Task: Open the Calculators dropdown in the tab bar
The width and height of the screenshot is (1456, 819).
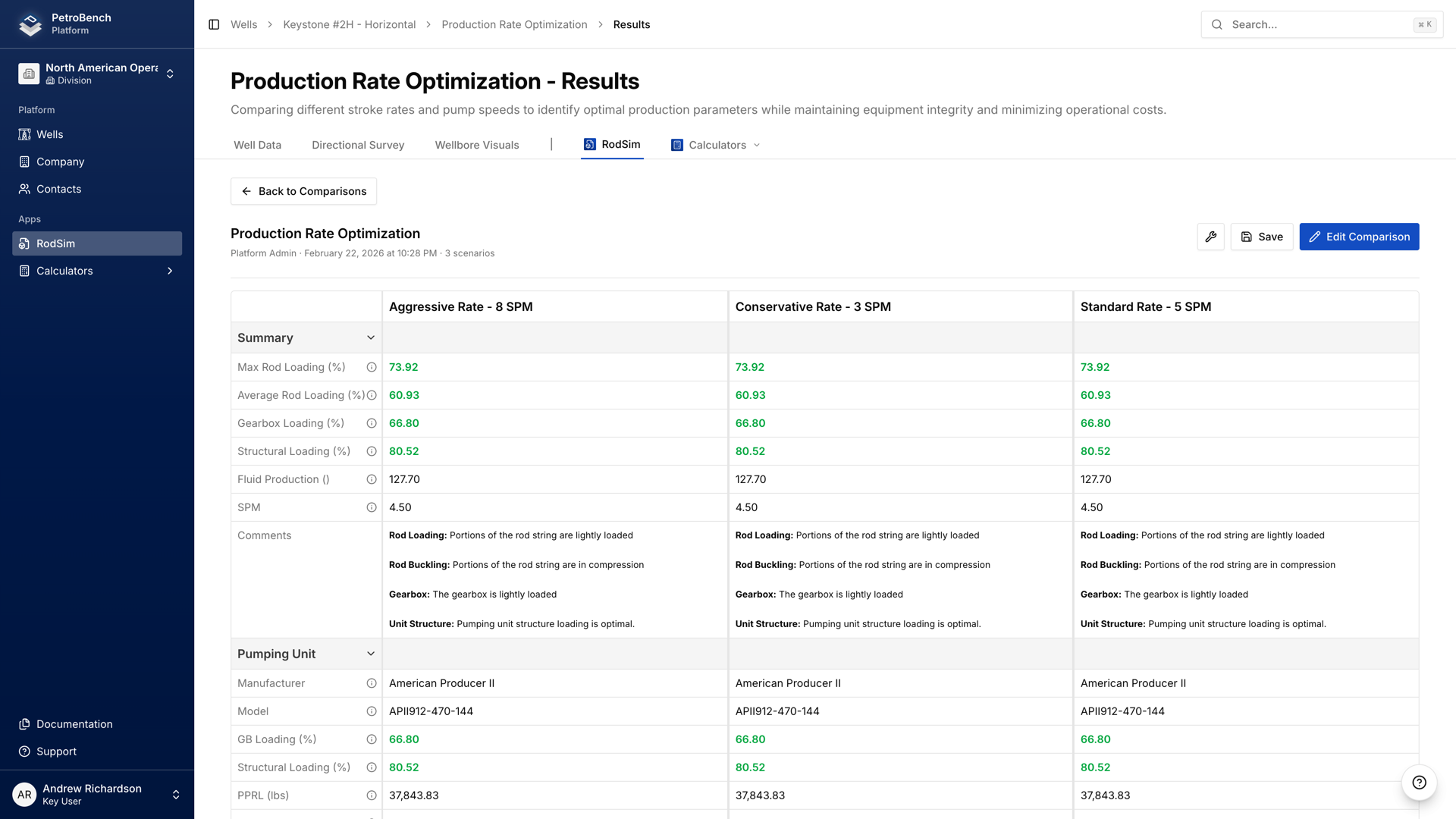Action: click(757, 145)
